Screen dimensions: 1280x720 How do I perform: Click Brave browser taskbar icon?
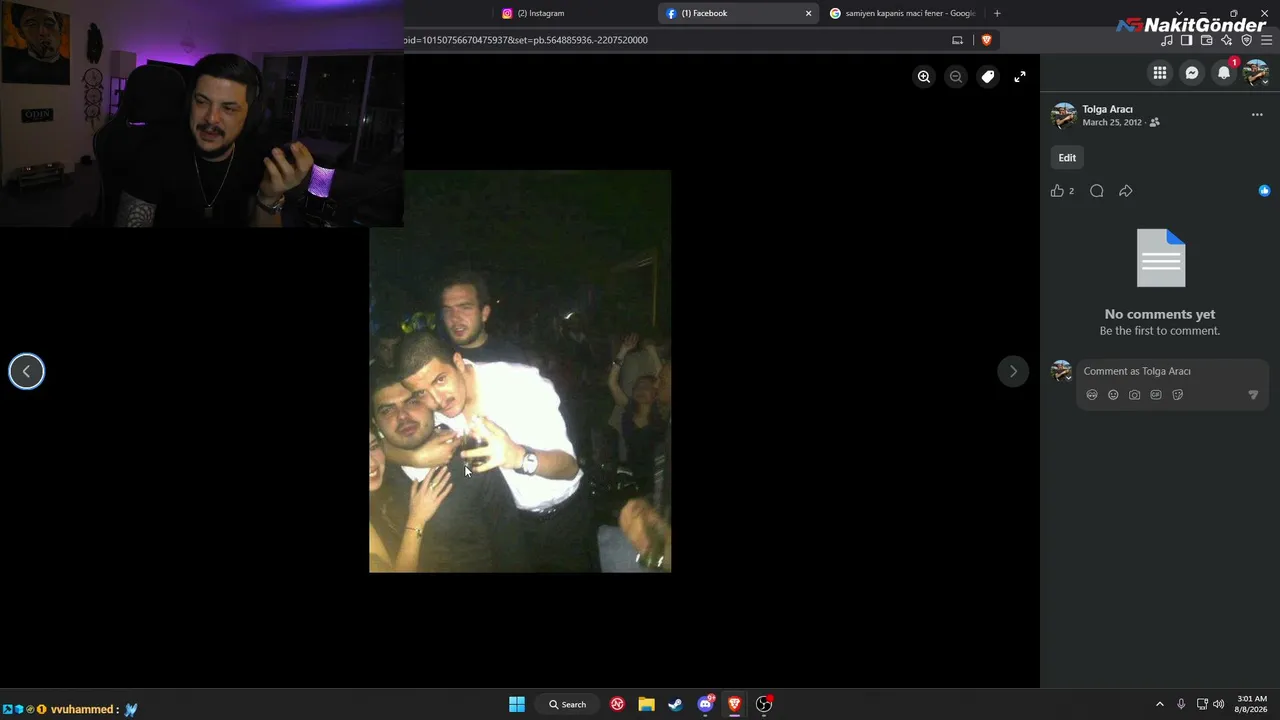(x=734, y=704)
